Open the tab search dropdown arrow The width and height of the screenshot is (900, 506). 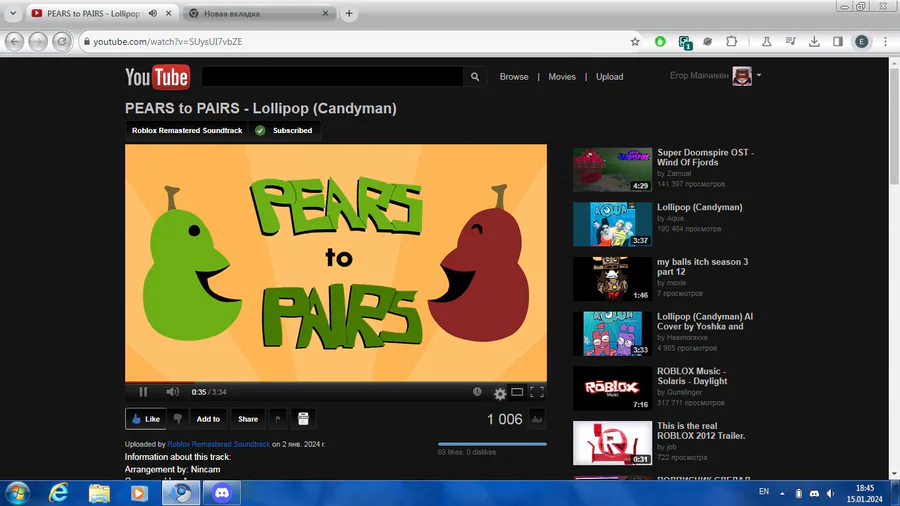tap(13, 13)
